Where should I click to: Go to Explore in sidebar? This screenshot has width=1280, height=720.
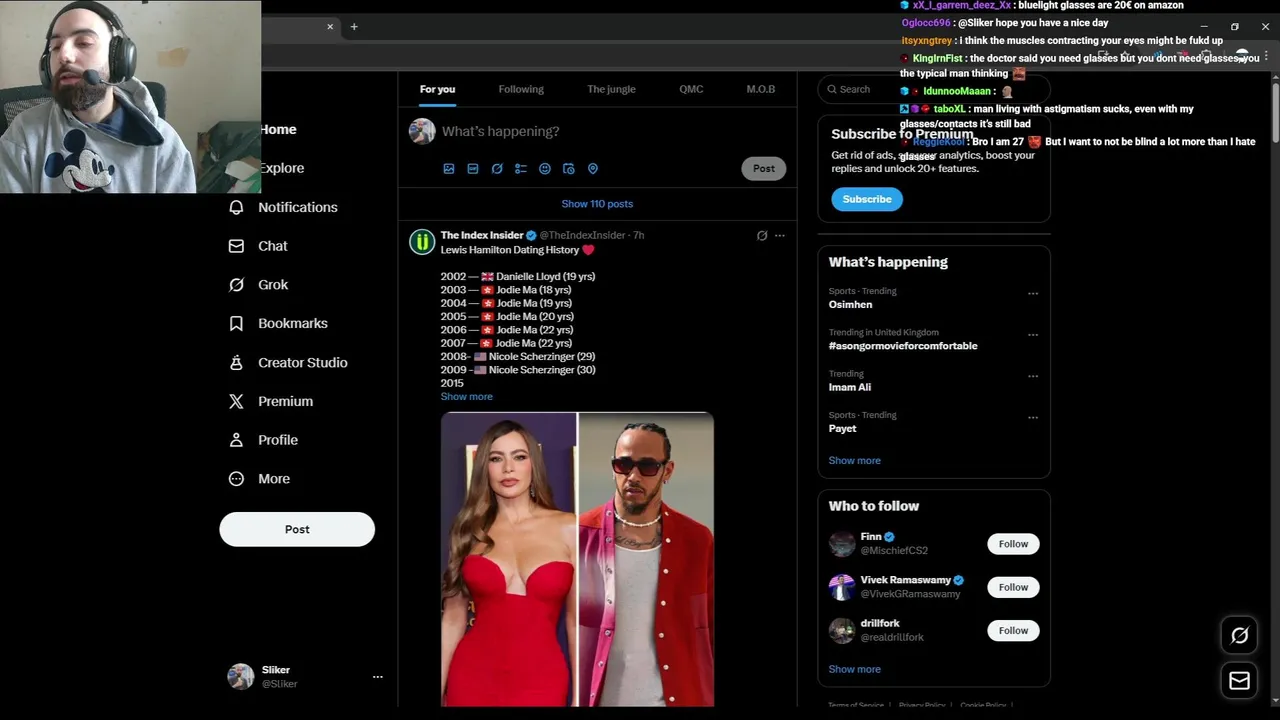click(x=282, y=168)
